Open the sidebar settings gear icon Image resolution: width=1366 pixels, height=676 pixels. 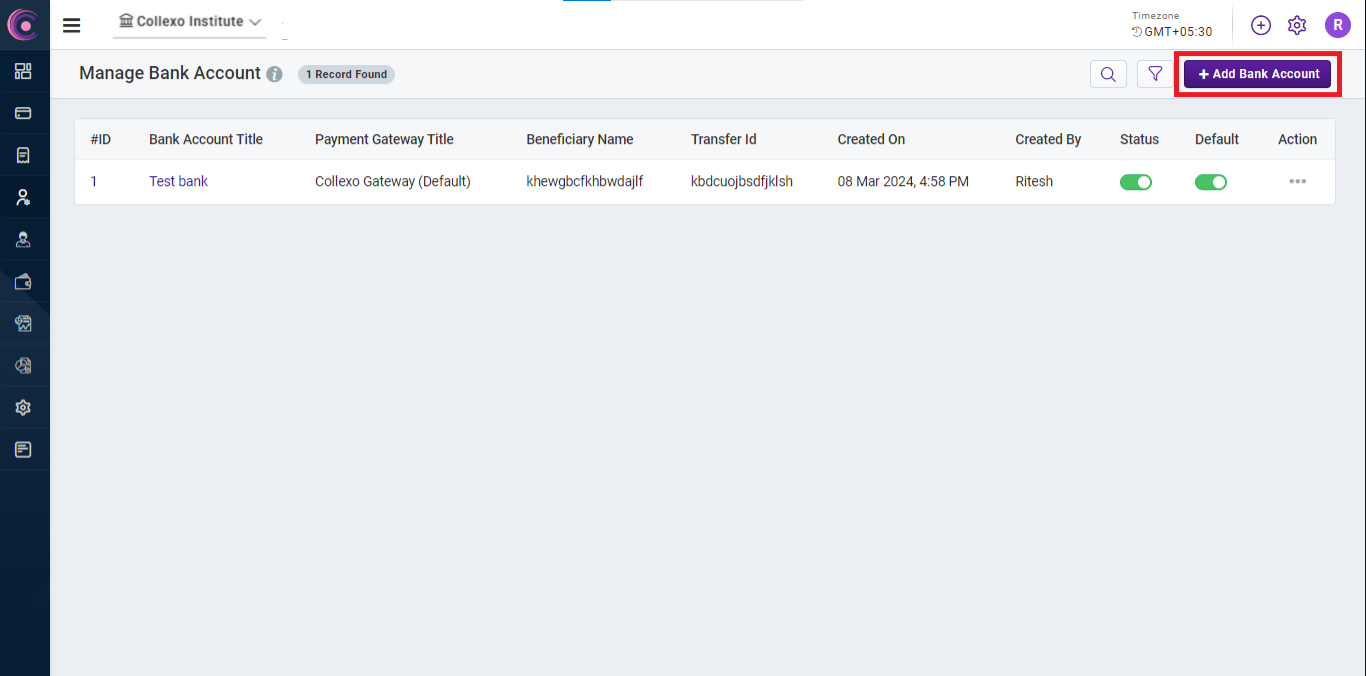pyautogui.click(x=23, y=408)
